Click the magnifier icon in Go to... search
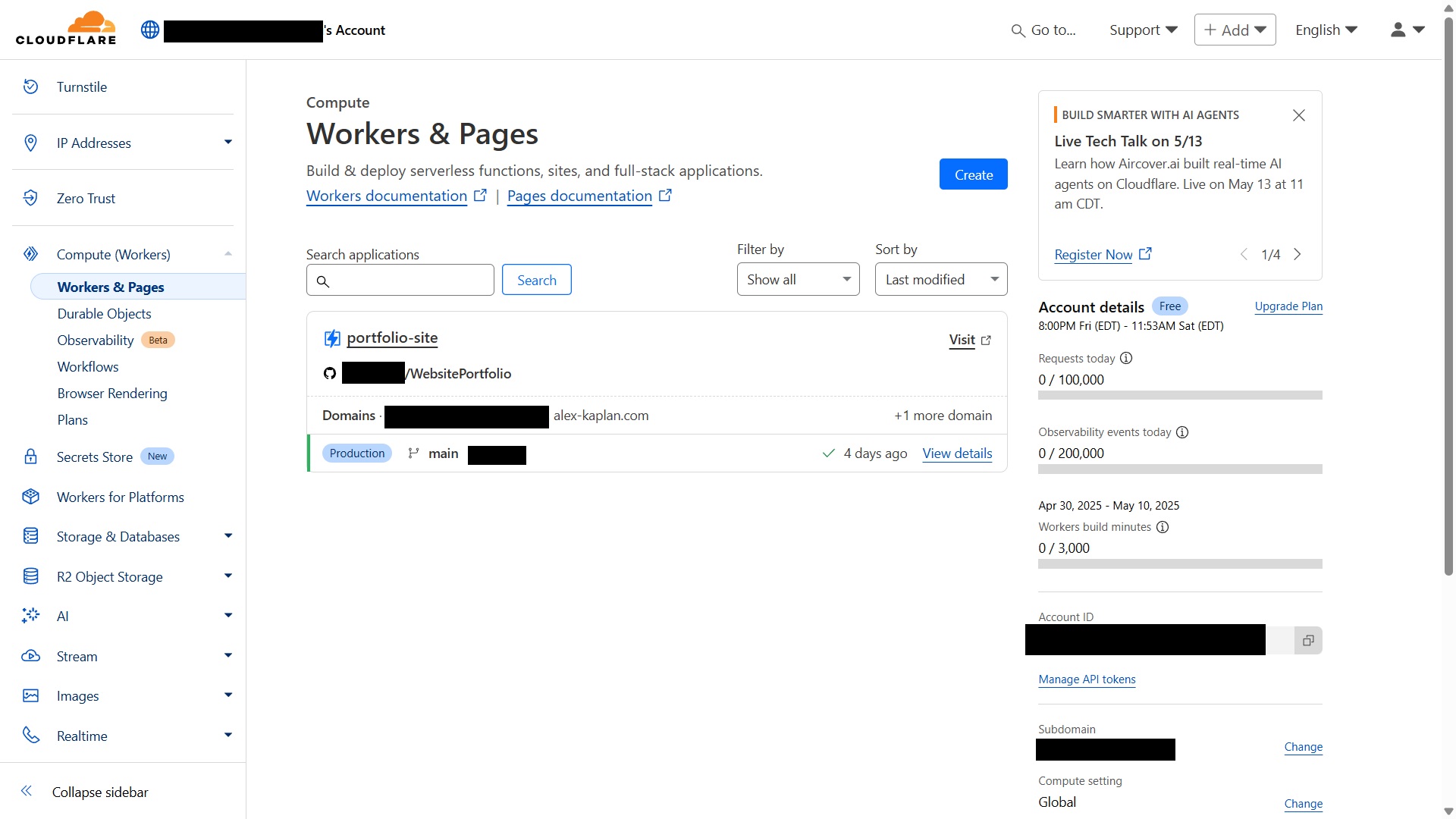This screenshot has width=1456, height=819. tap(1019, 30)
